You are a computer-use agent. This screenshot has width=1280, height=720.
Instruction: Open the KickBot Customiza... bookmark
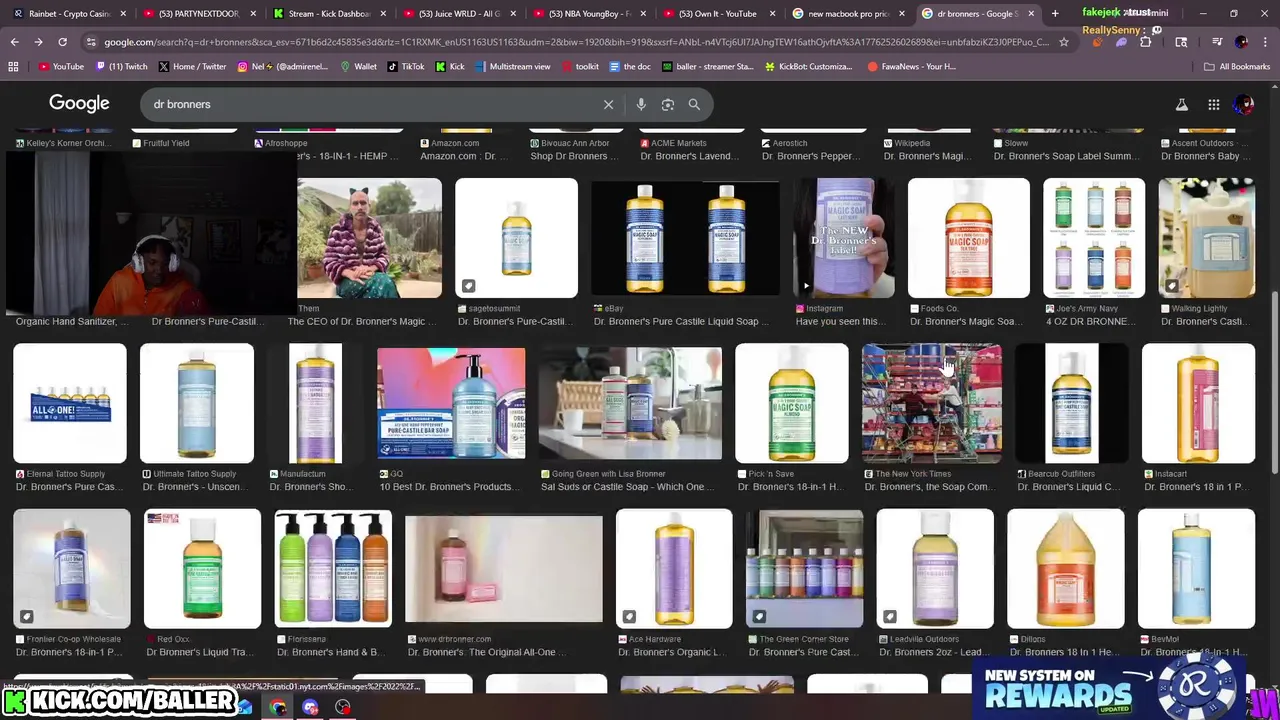point(807,66)
